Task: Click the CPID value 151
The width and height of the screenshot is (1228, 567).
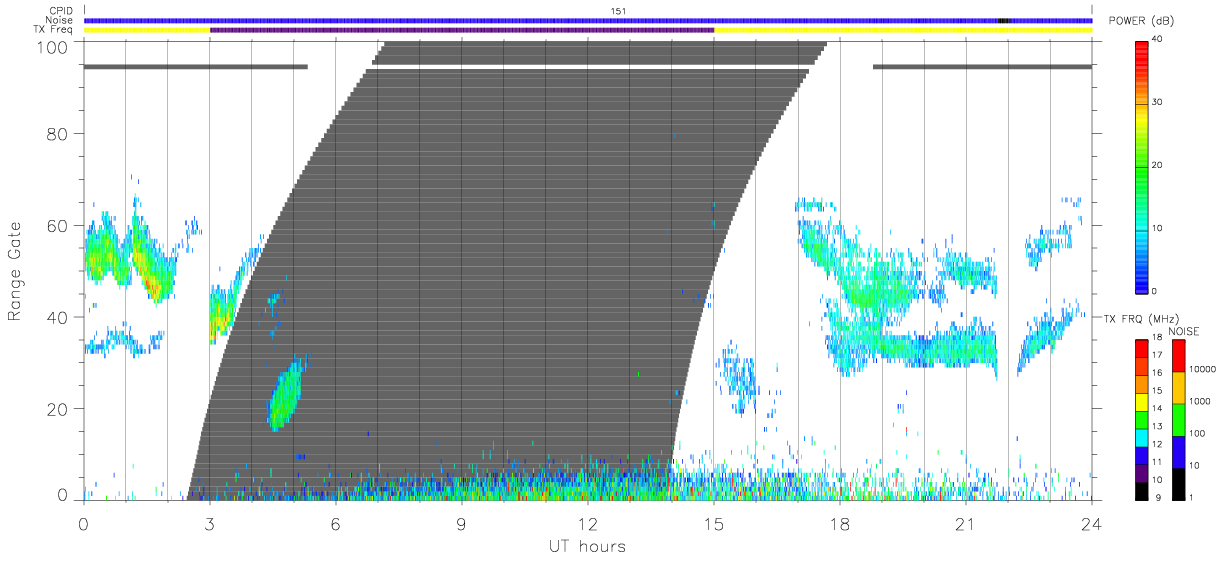Action: click(618, 11)
